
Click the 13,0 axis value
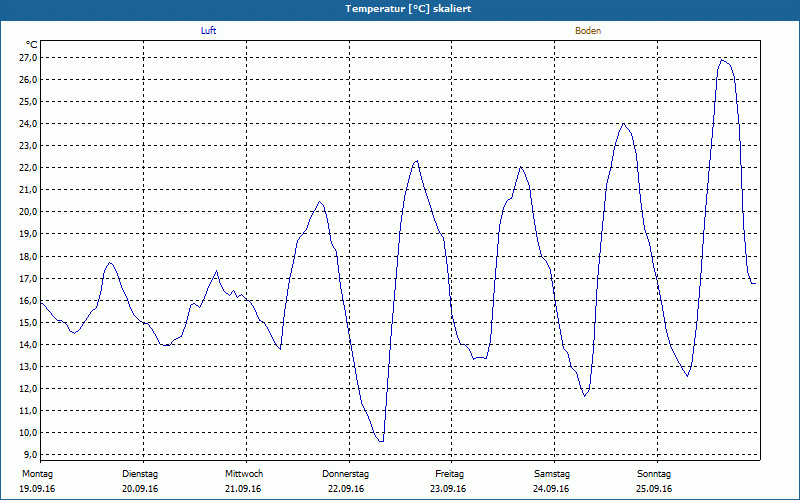[x=28, y=366]
